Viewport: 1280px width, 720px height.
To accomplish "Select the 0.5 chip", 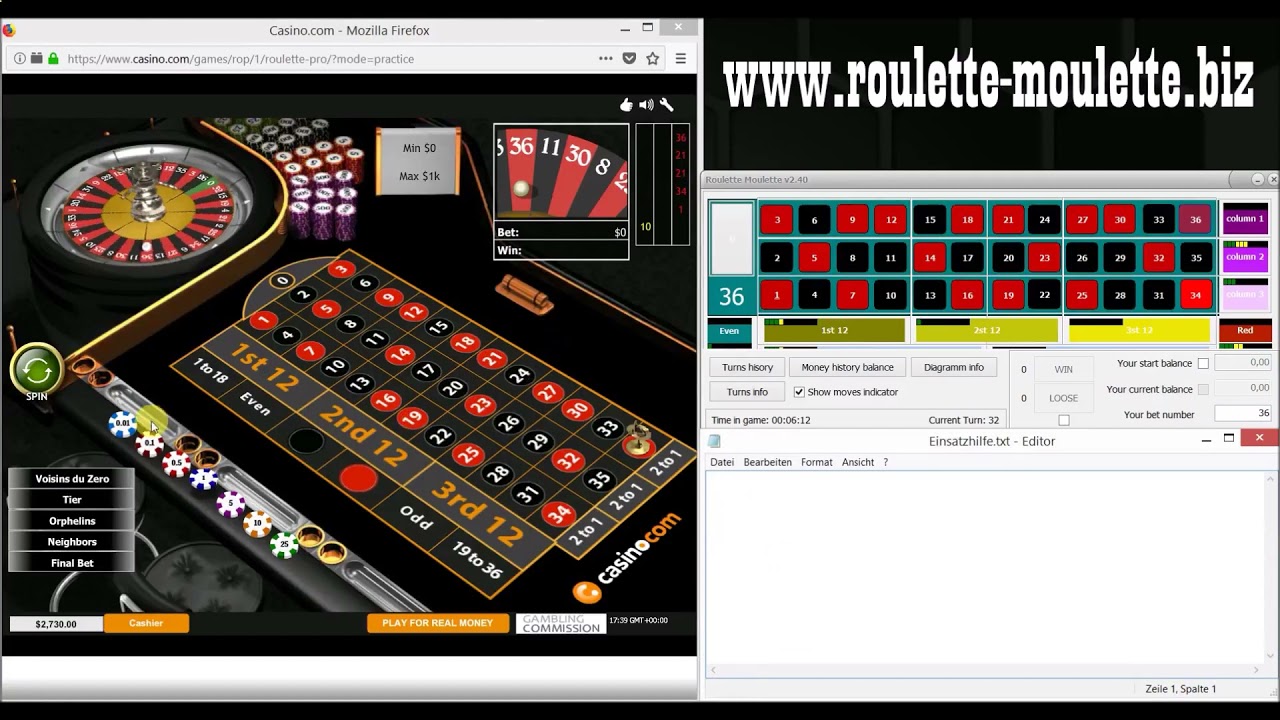I will tap(176, 462).
